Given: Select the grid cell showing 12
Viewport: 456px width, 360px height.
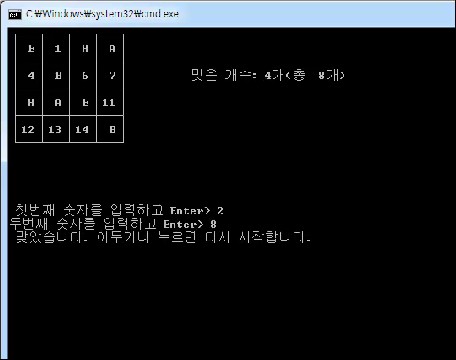Looking at the screenshot, I should [28, 129].
